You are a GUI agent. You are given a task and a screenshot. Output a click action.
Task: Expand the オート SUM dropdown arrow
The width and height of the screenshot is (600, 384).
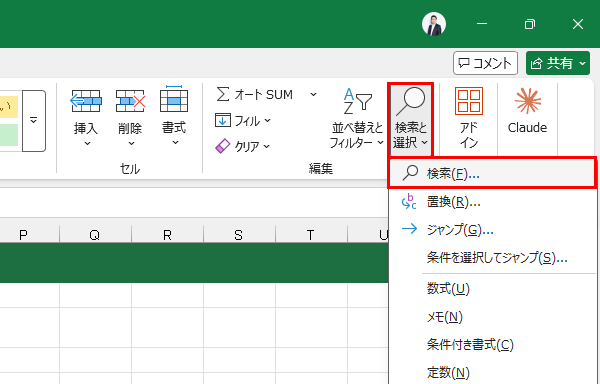point(313,94)
